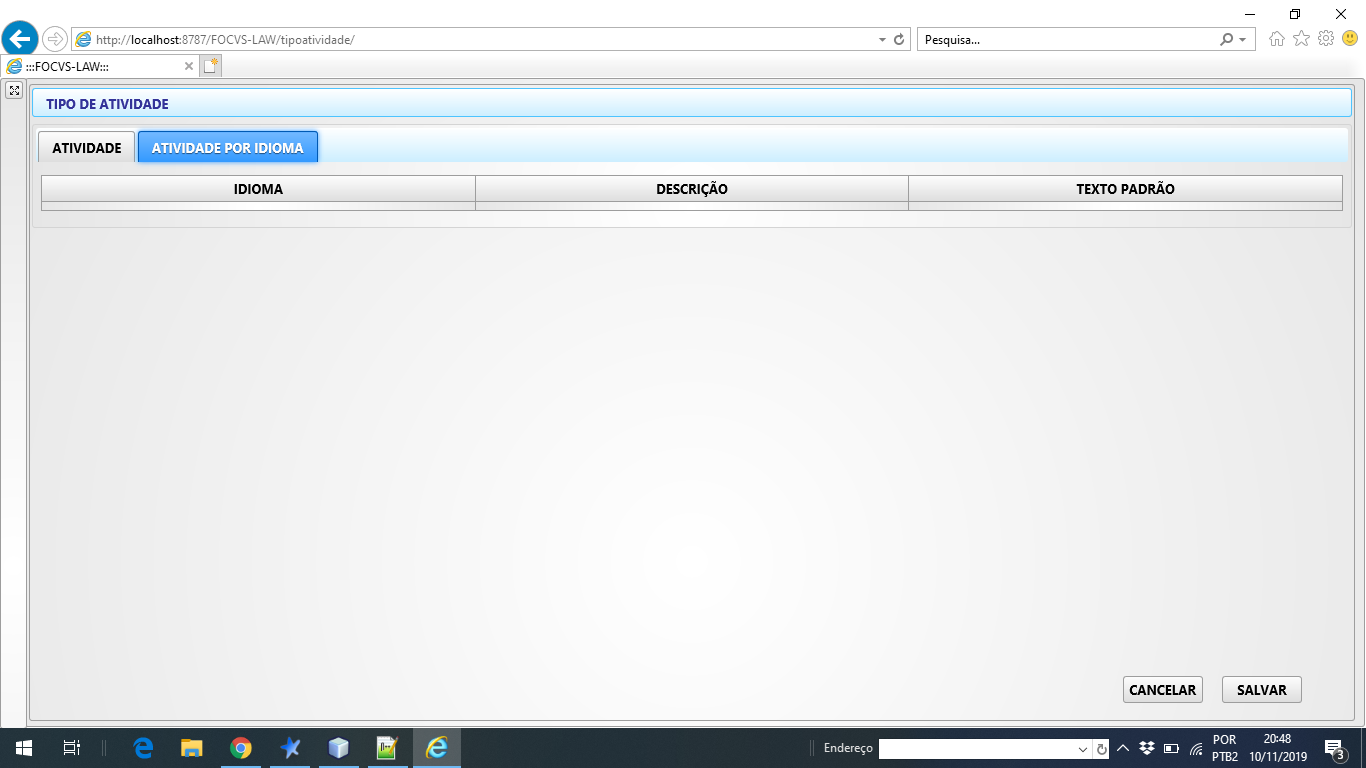Click the SALVAR button
This screenshot has width=1366, height=768.
[x=1262, y=690]
